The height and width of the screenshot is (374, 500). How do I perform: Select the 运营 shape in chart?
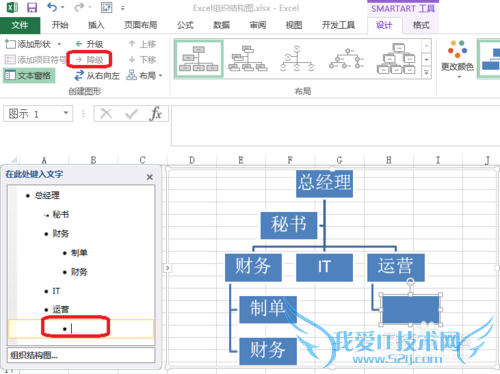pyautogui.click(x=396, y=267)
